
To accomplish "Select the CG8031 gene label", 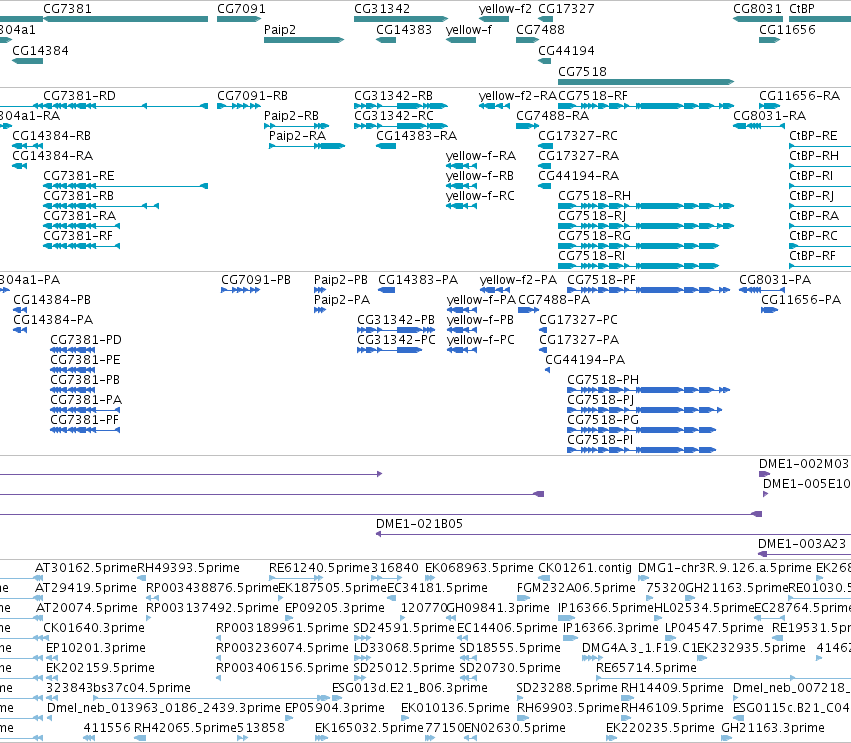I will tap(757, 9).
